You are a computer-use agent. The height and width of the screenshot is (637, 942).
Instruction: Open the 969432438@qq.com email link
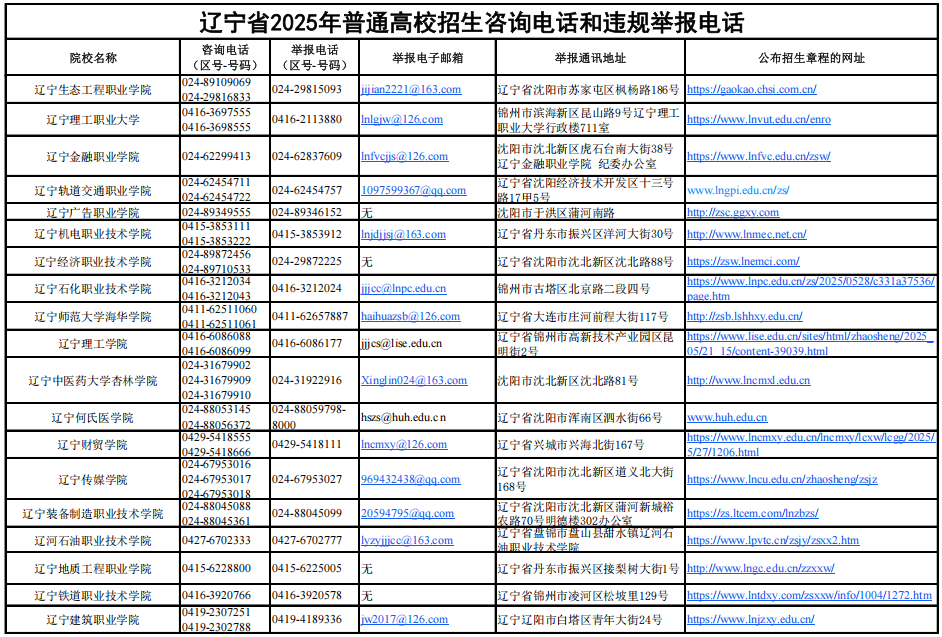click(x=410, y=480)
